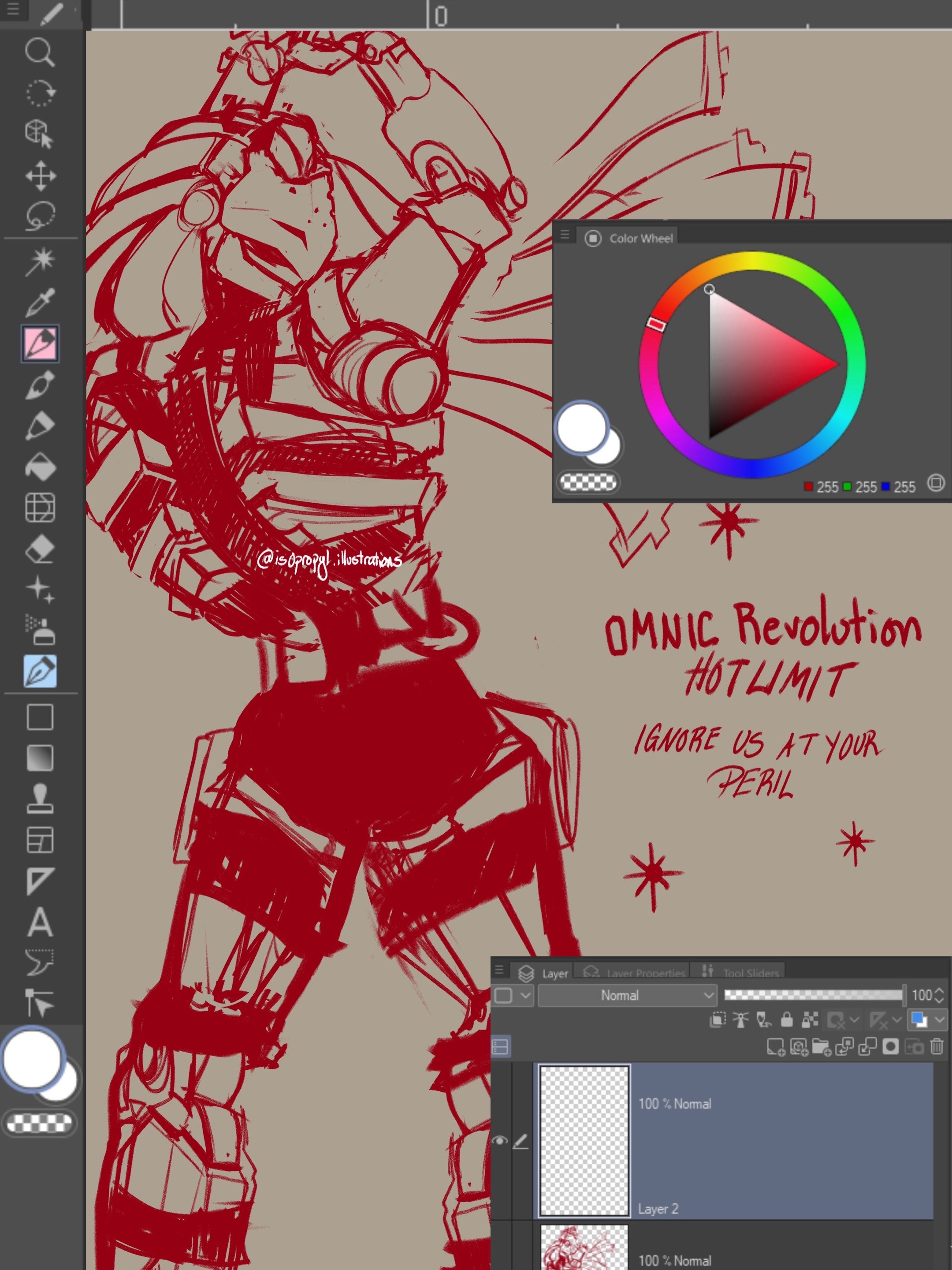This screenshot has width=952, height=1270.
Task: Delete the selected layer
Action: (x=937, y=1047)
